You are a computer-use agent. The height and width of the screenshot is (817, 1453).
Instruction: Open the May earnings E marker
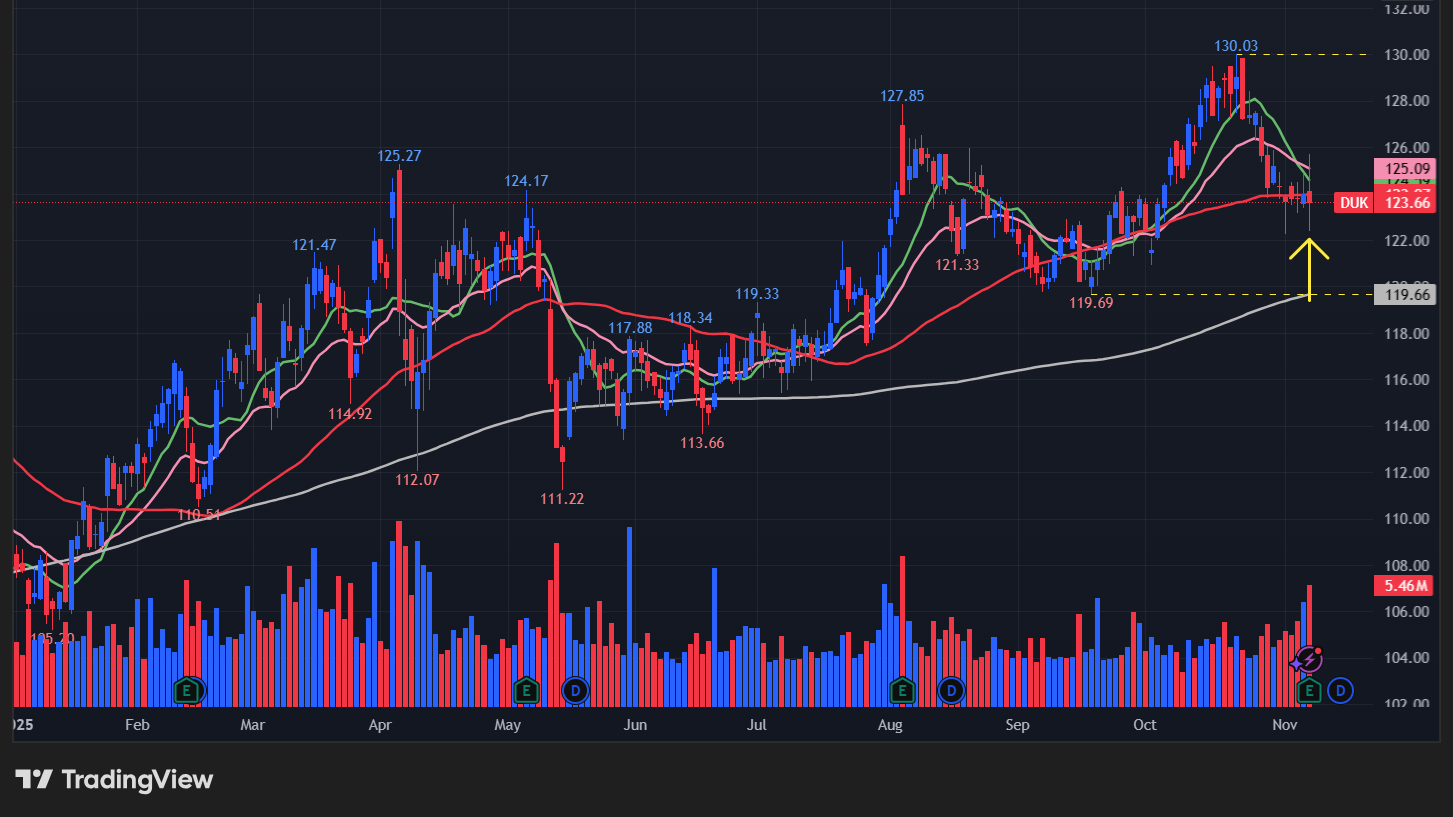point(526,689)
